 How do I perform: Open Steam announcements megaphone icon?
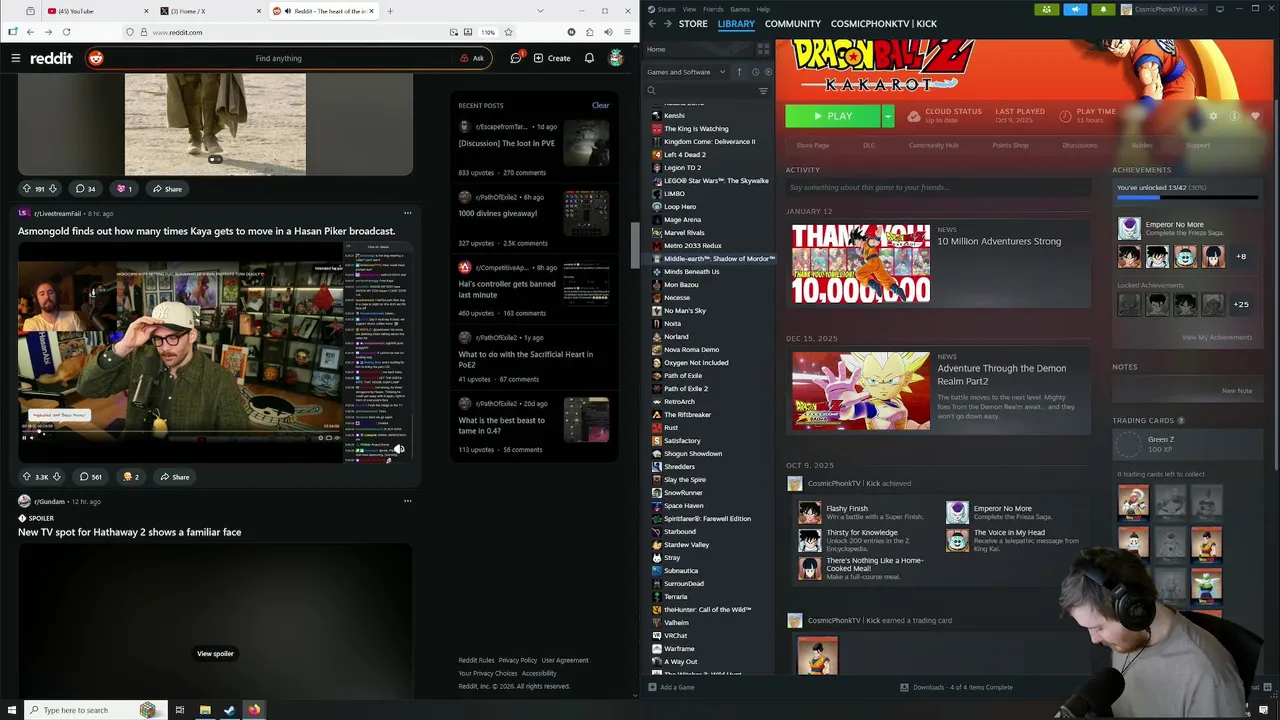1075,9
